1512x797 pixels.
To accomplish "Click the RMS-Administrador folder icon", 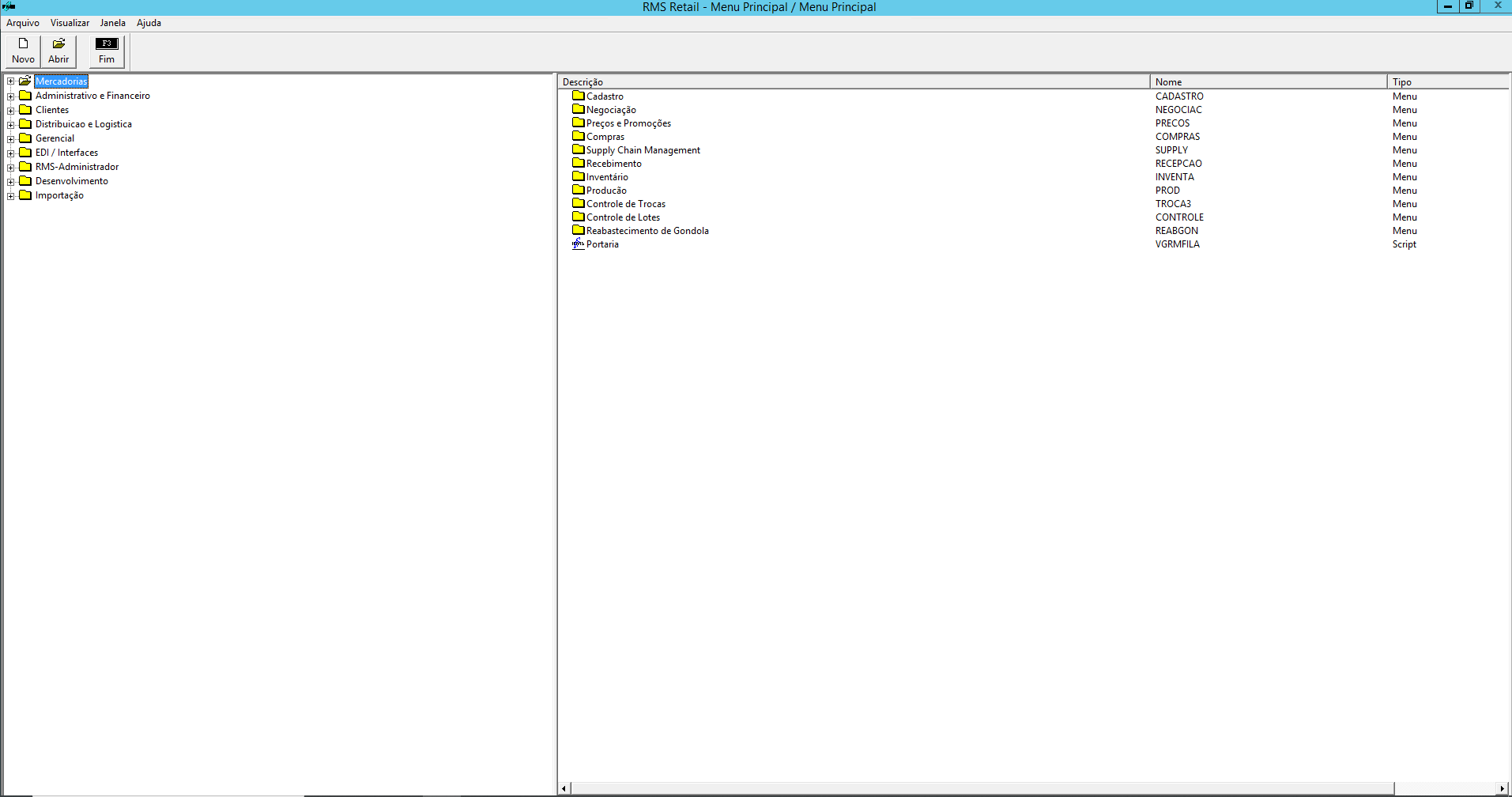I will click(x=25, y=167).
